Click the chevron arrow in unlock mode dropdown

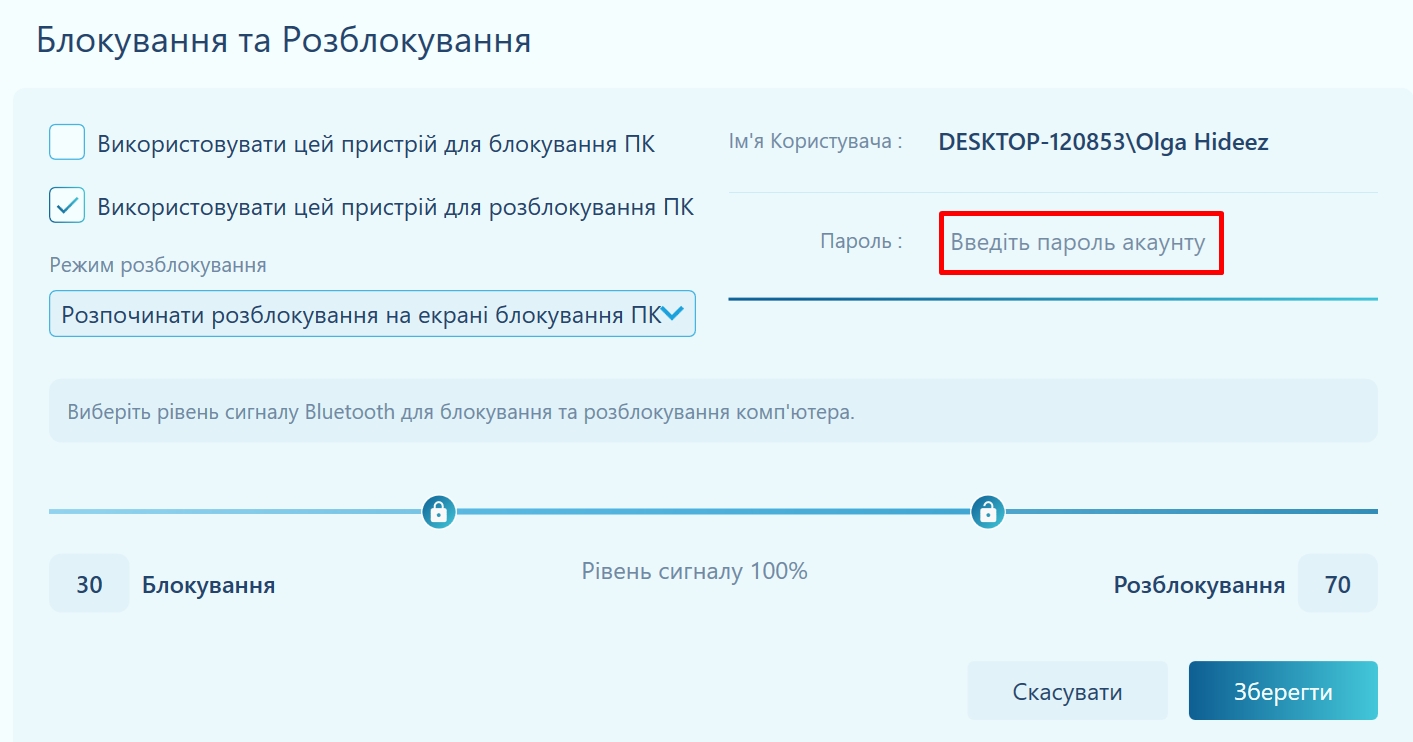click(673, 314)
